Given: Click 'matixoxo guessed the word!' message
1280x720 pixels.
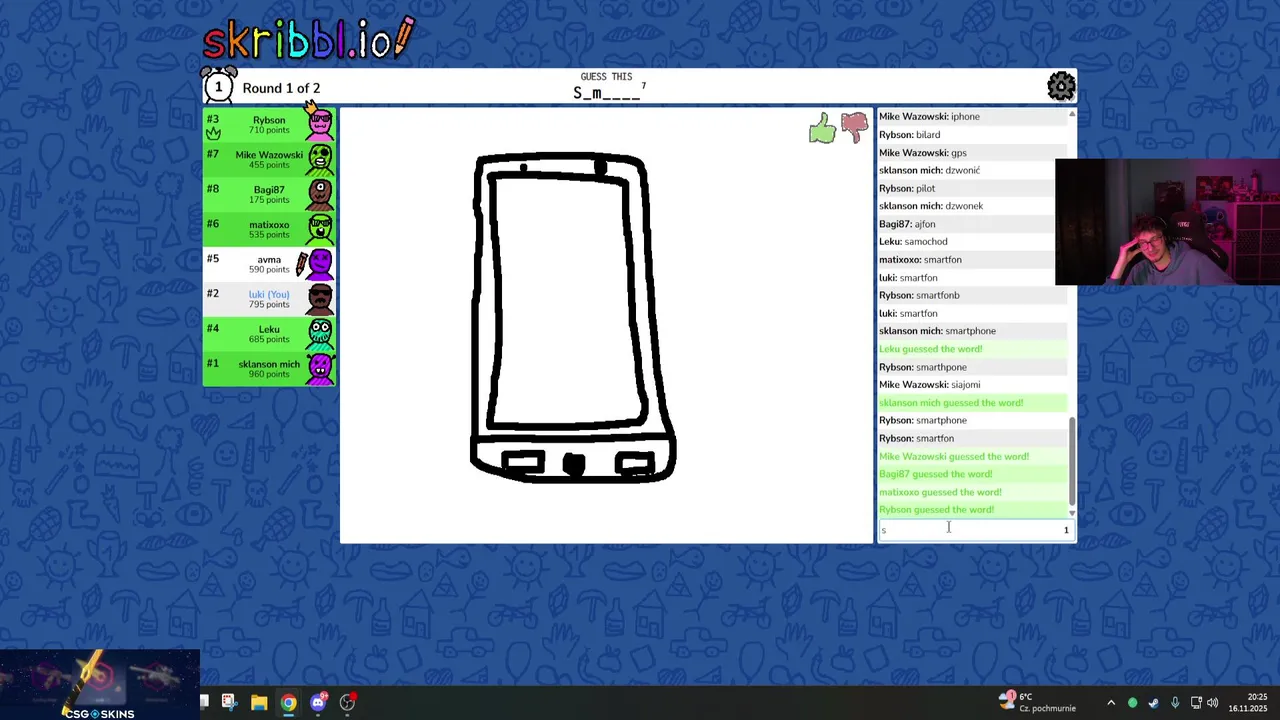Looking at the screenshot, I should 940,492.
